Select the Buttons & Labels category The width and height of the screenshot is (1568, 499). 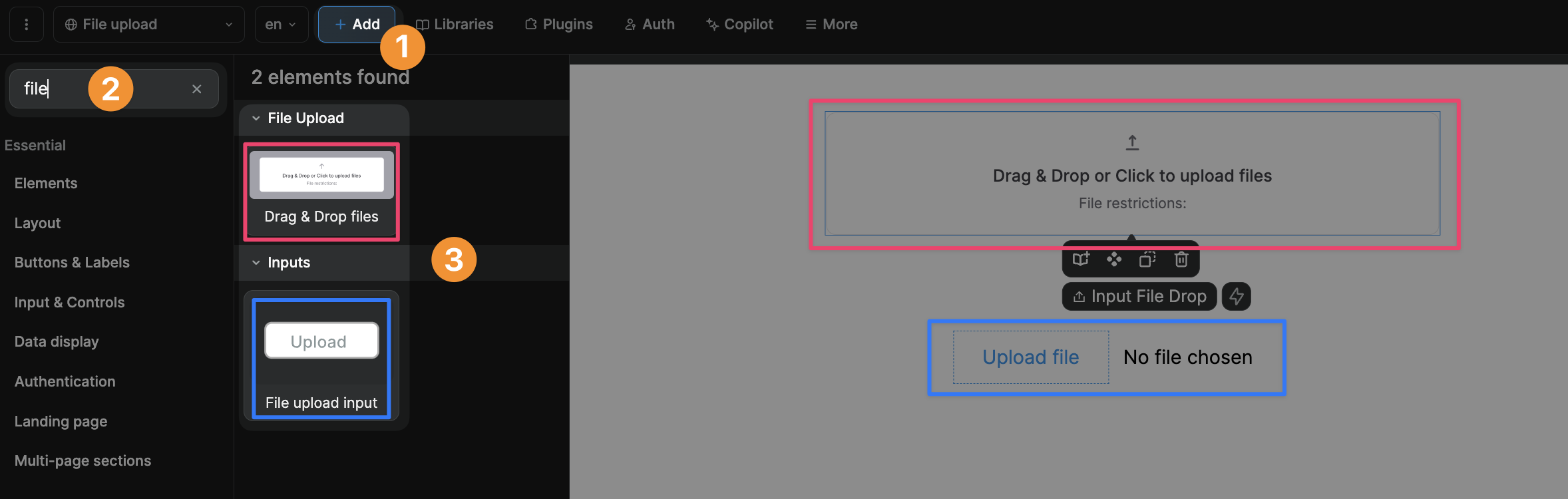coord(72,262)
